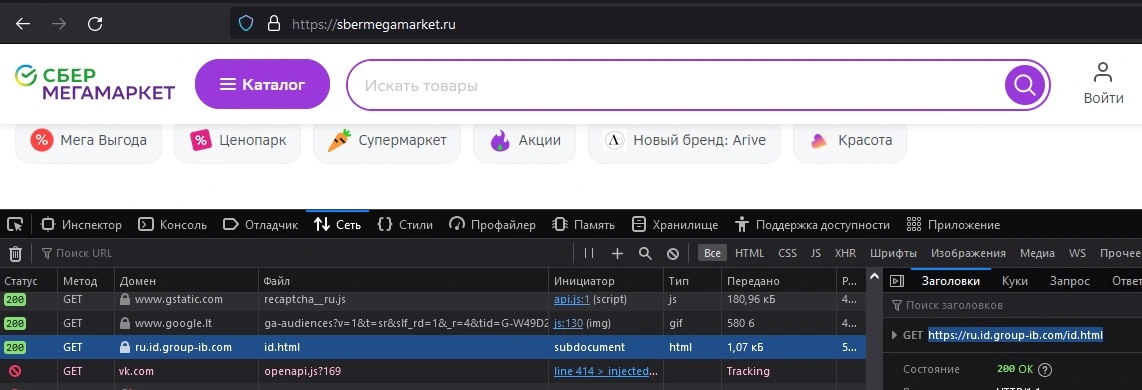Viewport: 1142px width, 390px height.
Task: Switch to the Запрос details tab
Action: 1069,281
